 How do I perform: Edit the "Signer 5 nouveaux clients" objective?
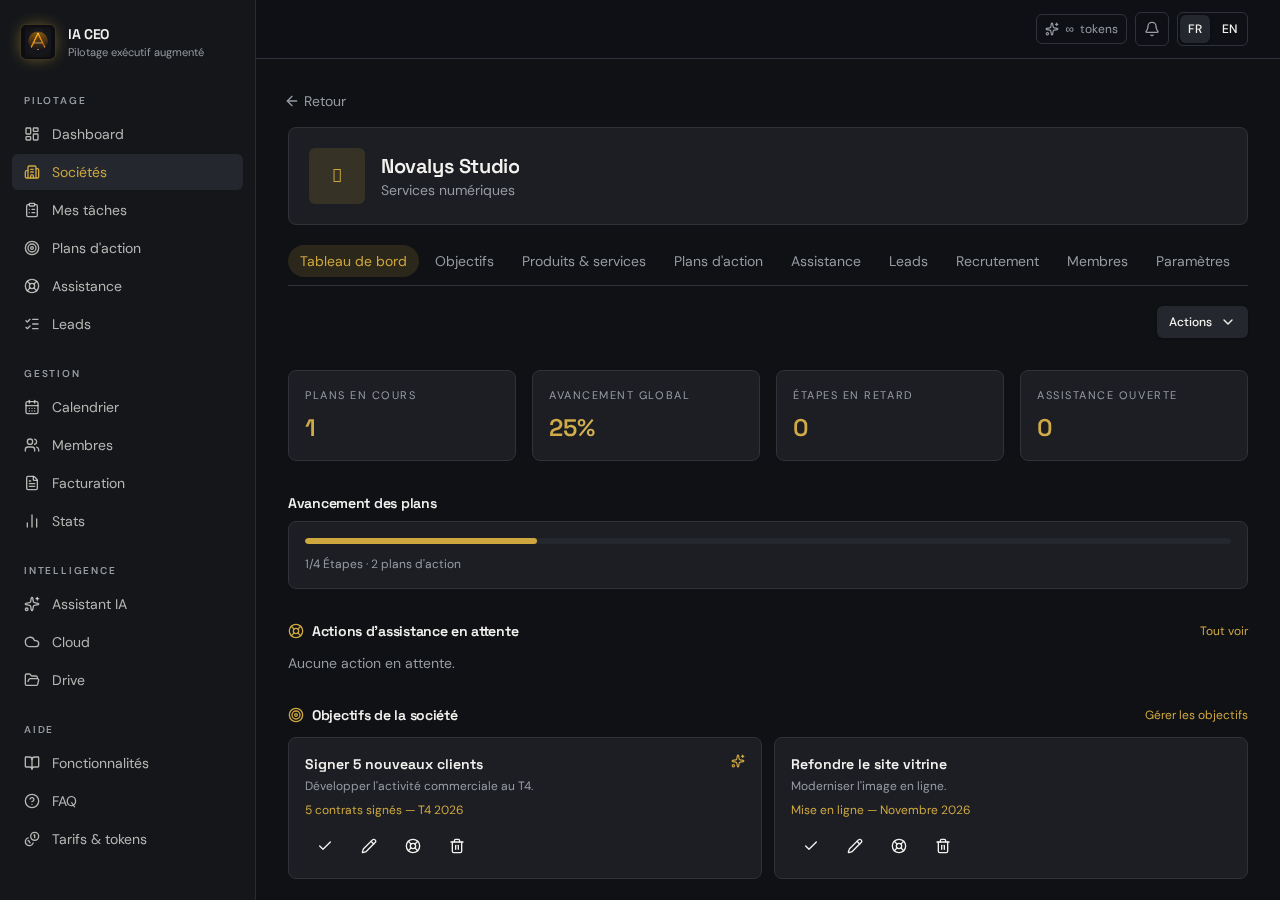[369, 846]
